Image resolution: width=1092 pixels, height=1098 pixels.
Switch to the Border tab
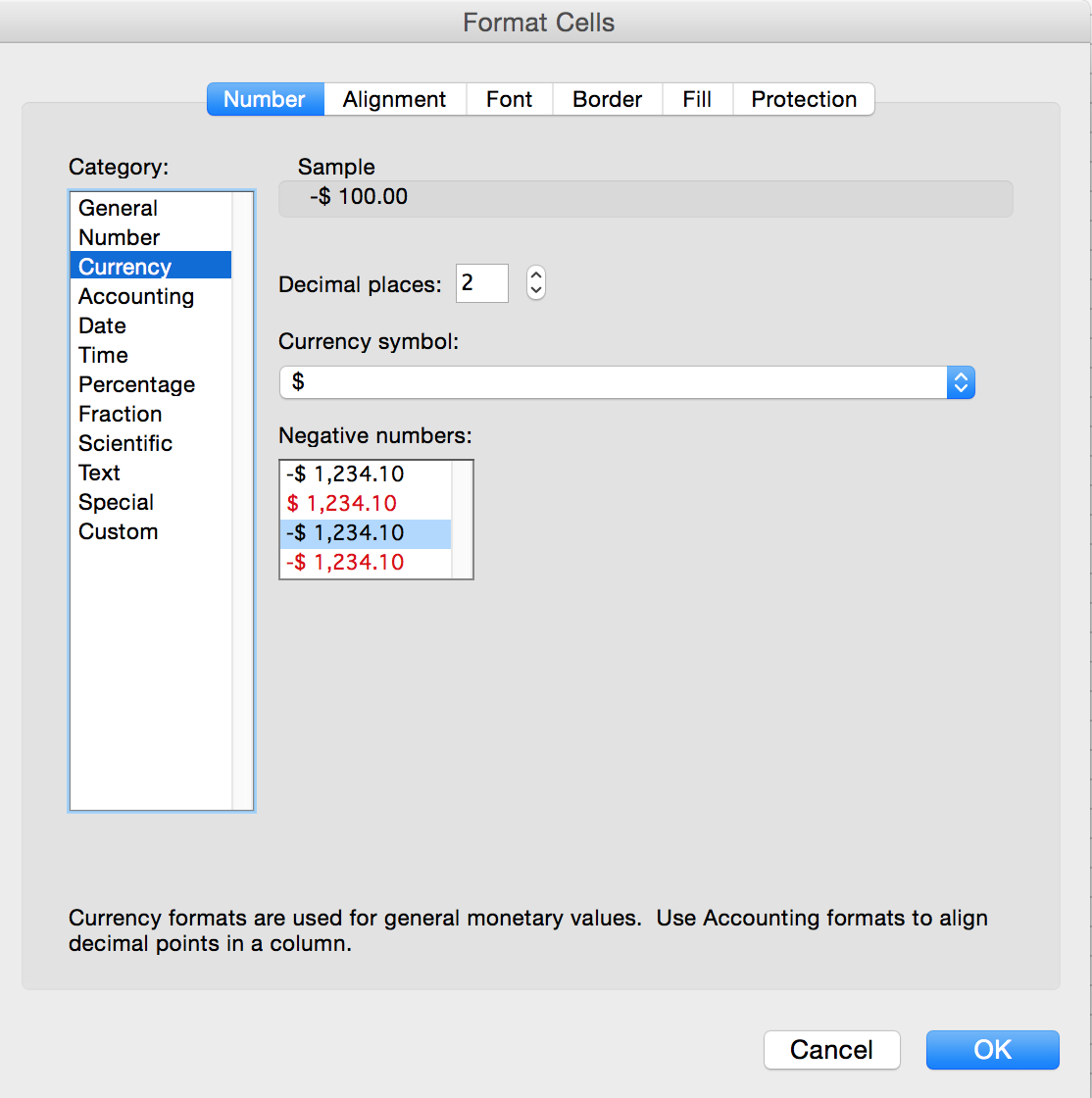pyautogui.click(x=607, y=99)
